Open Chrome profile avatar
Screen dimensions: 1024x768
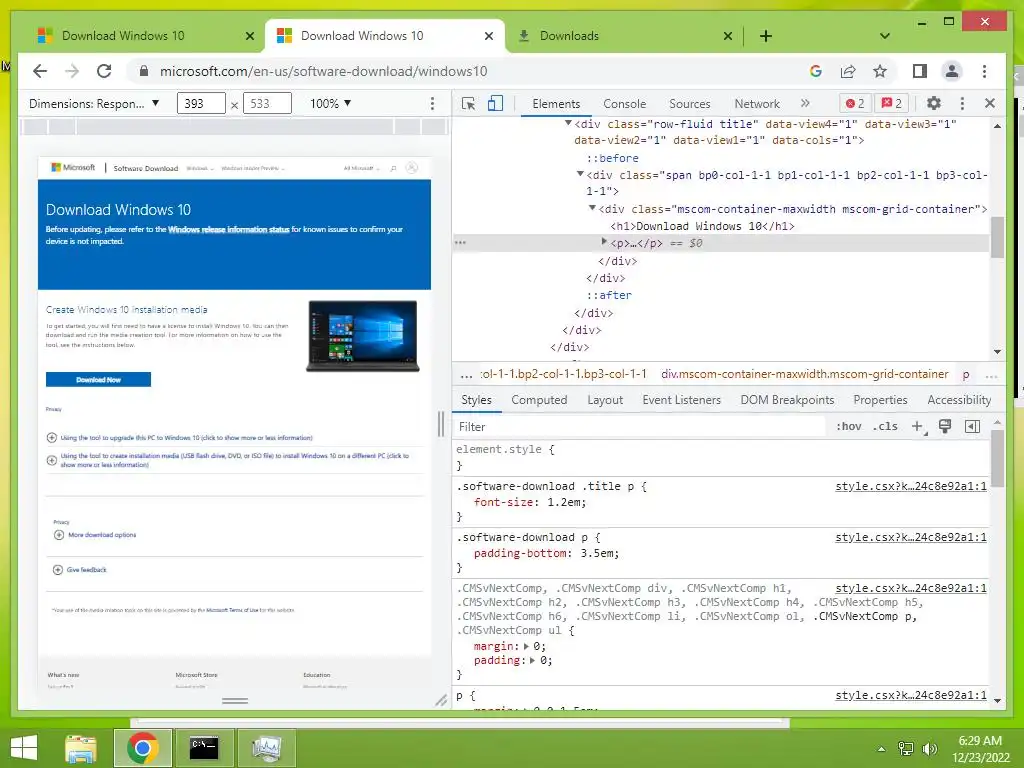952,71
